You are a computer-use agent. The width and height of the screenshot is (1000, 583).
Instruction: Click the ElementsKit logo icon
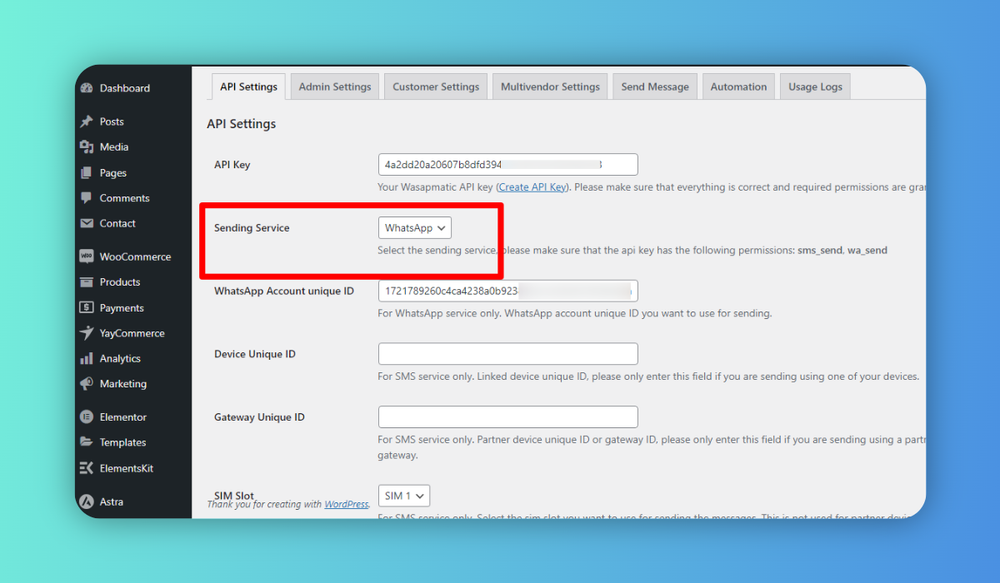[x=87, y=468]
